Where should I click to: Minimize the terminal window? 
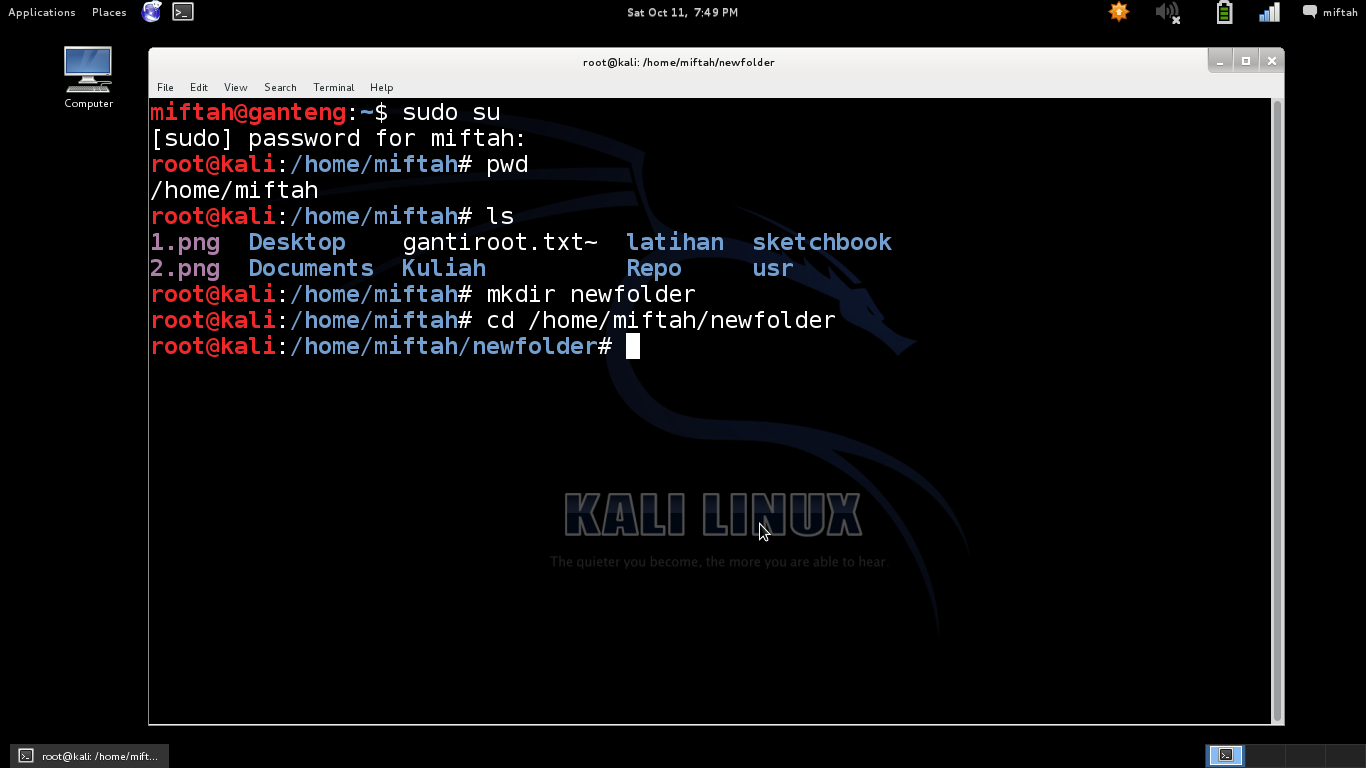tap(1220, 61)
